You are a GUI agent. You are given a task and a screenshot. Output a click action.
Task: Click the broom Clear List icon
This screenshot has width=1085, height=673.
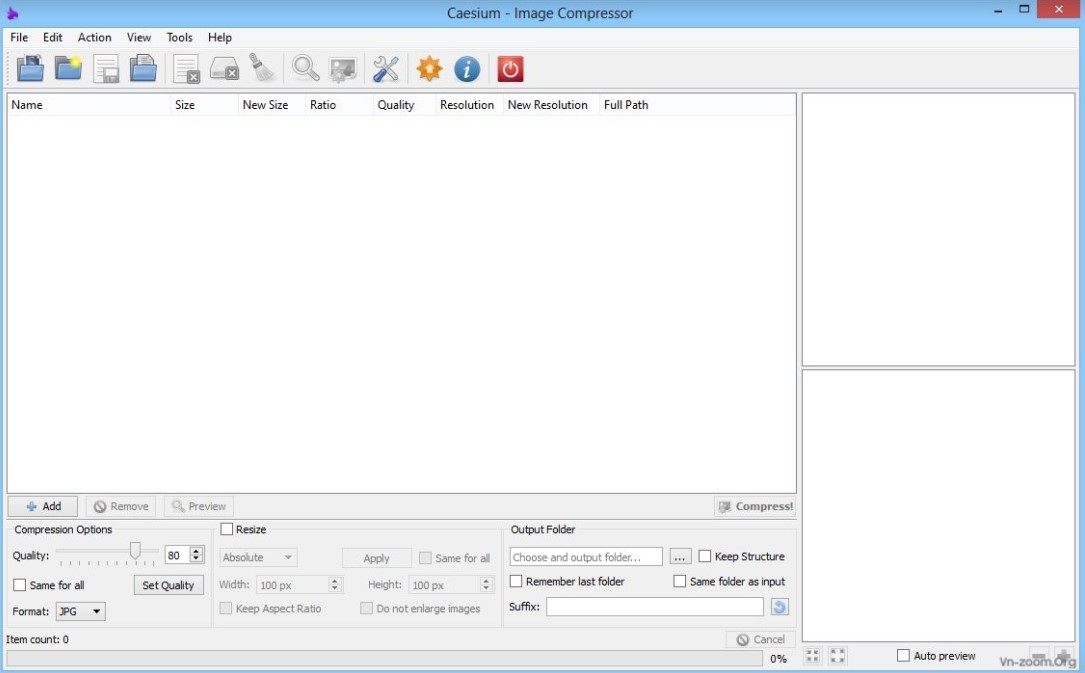pyautogui.click(x=262, y=68)
